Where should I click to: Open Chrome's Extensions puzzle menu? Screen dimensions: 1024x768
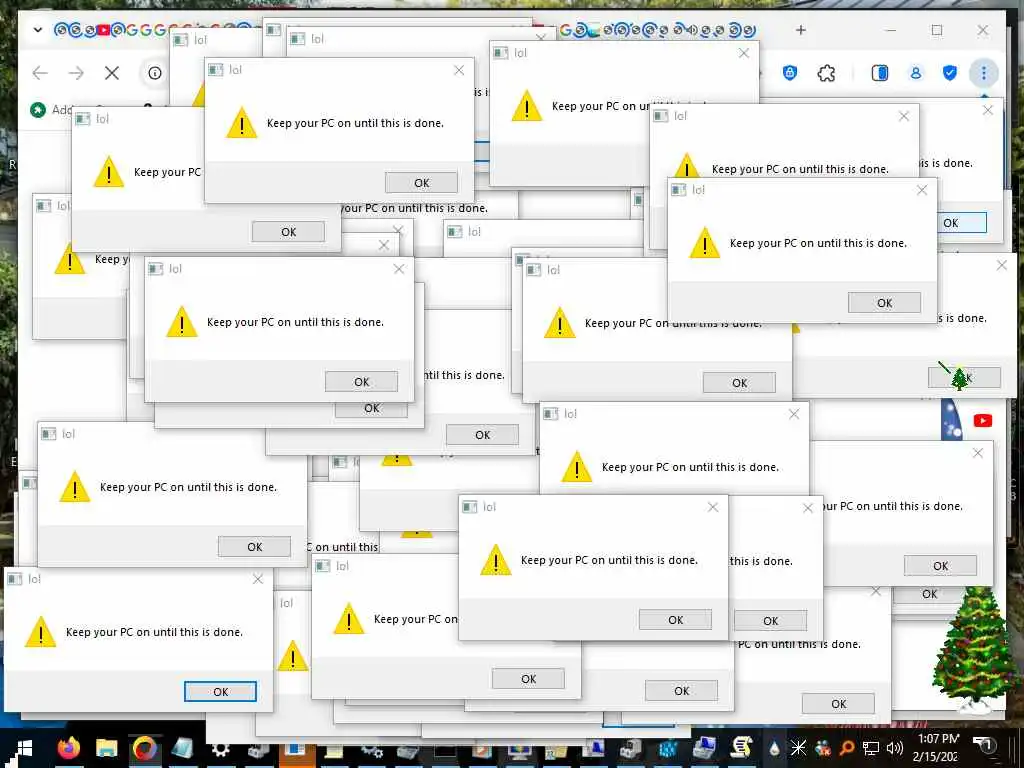point(826,72)
